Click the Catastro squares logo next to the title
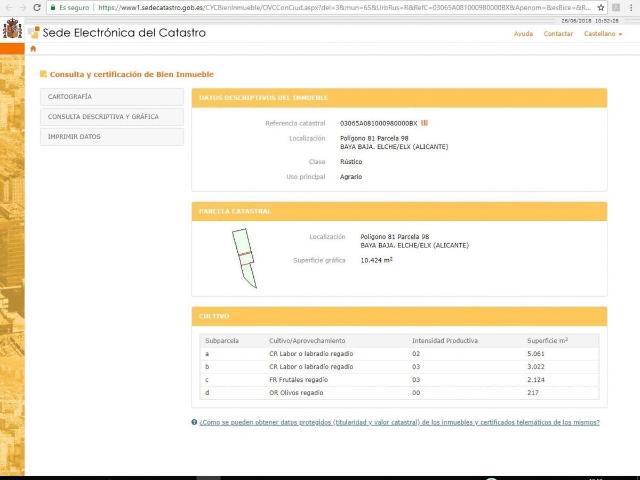The width and height of the screenshot is (640, 480). tap(34, 32)
